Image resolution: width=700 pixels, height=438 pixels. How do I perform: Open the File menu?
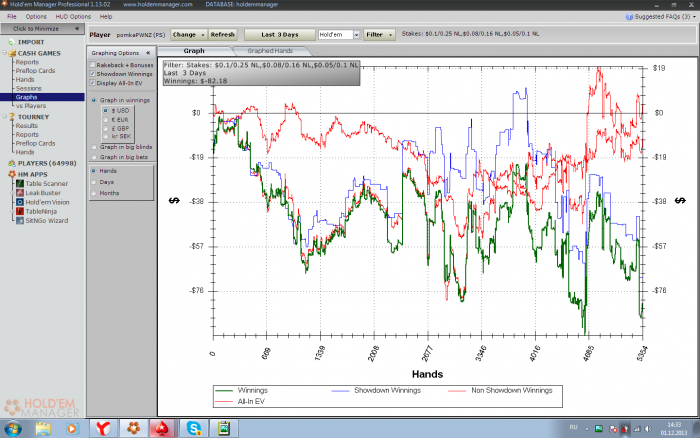[12, 17]
